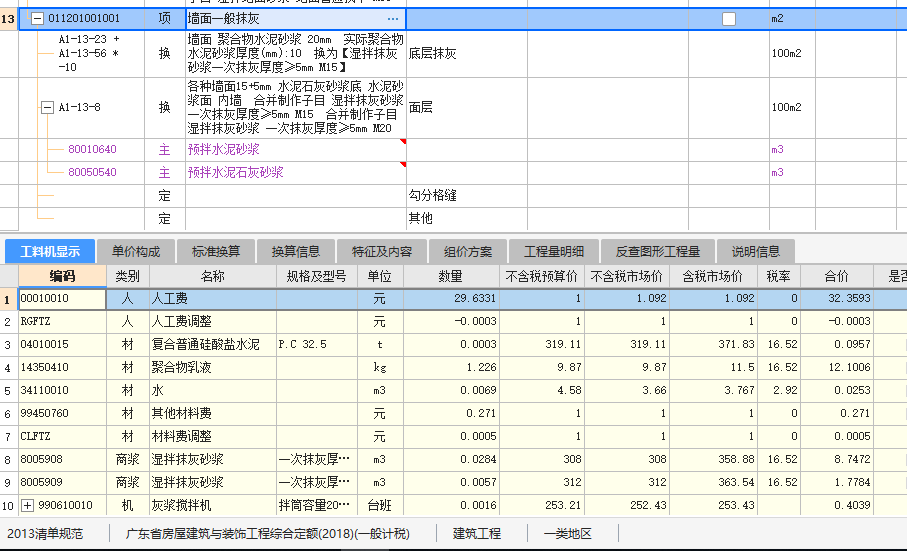Switch to the 工程量明细 tab
Image resolution: width=907 pixels, height=551 pixels.
554,252
